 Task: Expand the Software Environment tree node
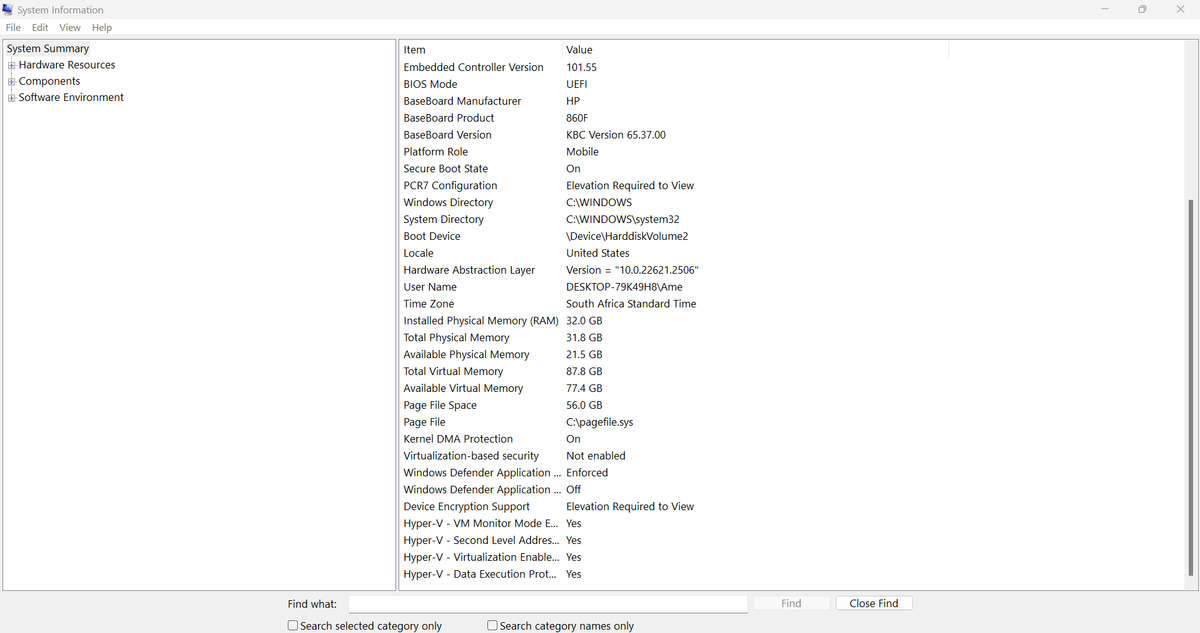(10, 97)
